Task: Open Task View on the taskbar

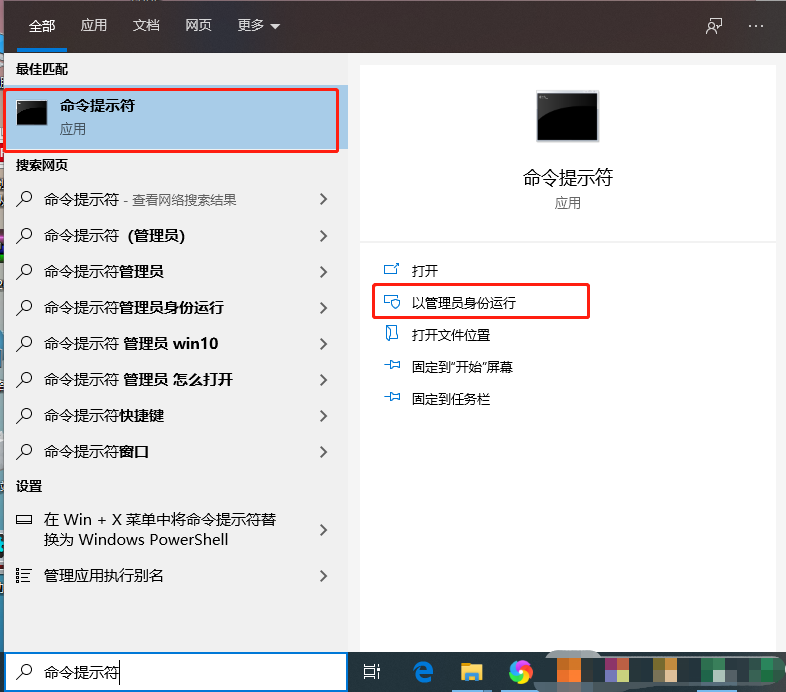Action: coord(372,672)
